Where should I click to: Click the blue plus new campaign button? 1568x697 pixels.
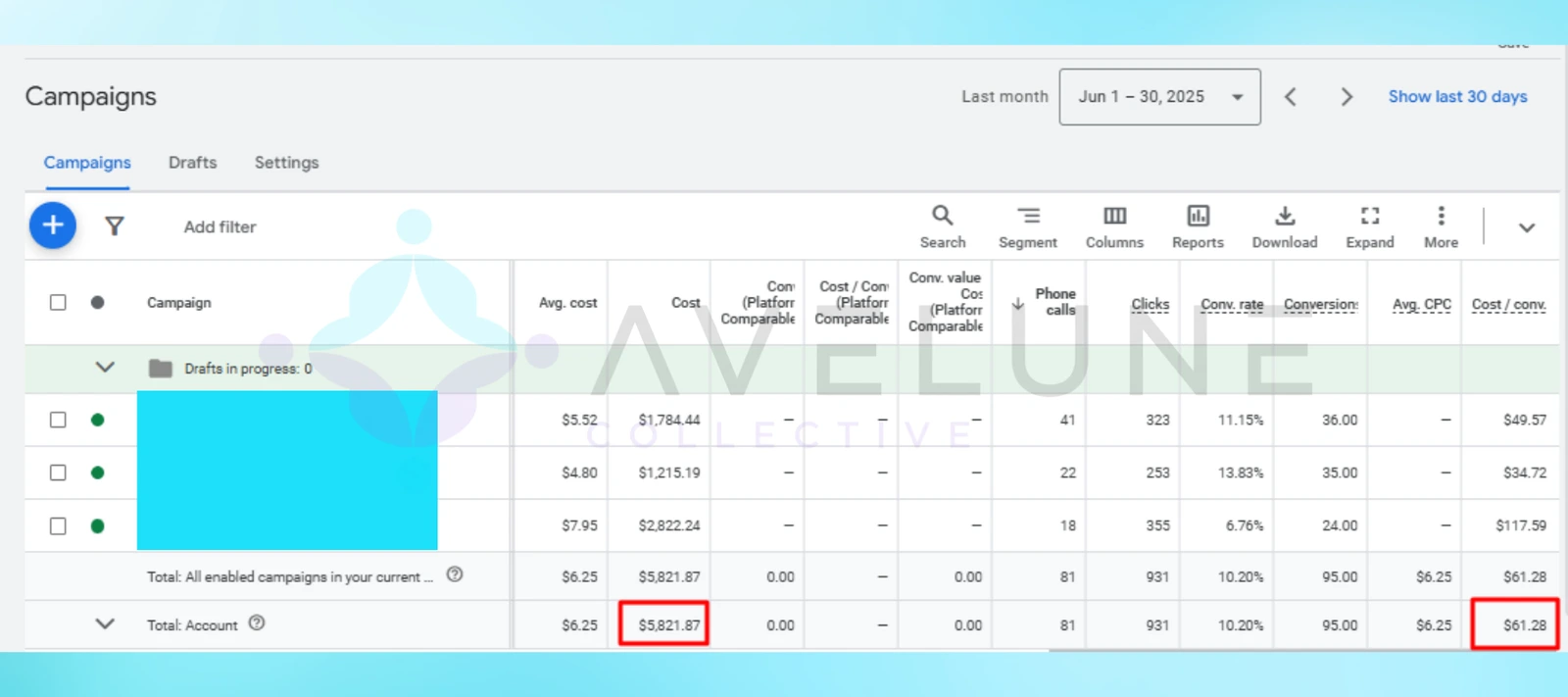[53, 225]
